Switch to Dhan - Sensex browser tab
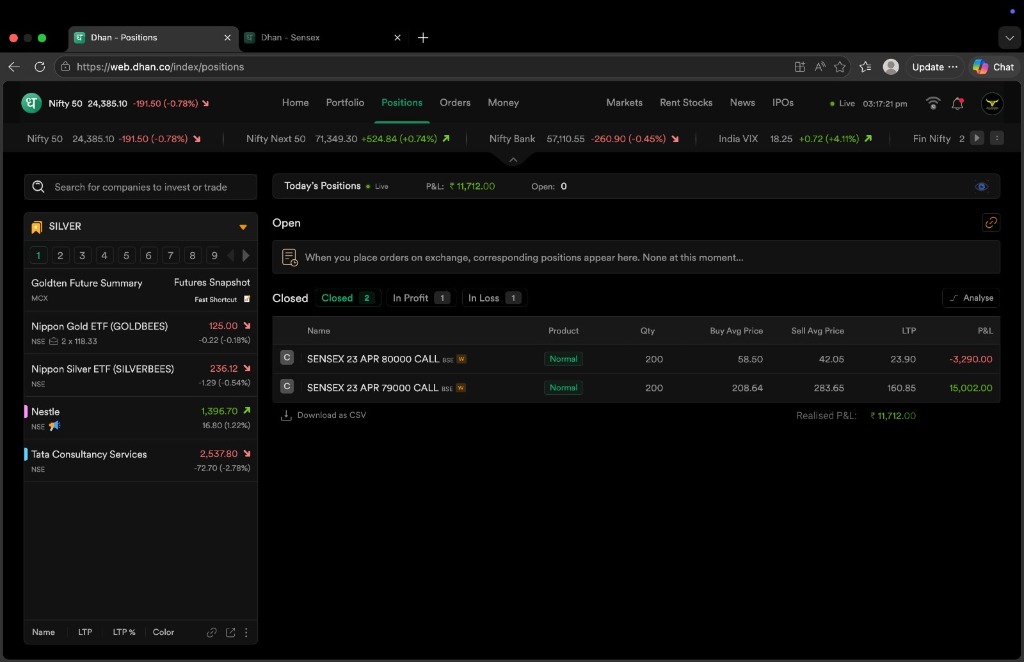 (x=323, y=38)
